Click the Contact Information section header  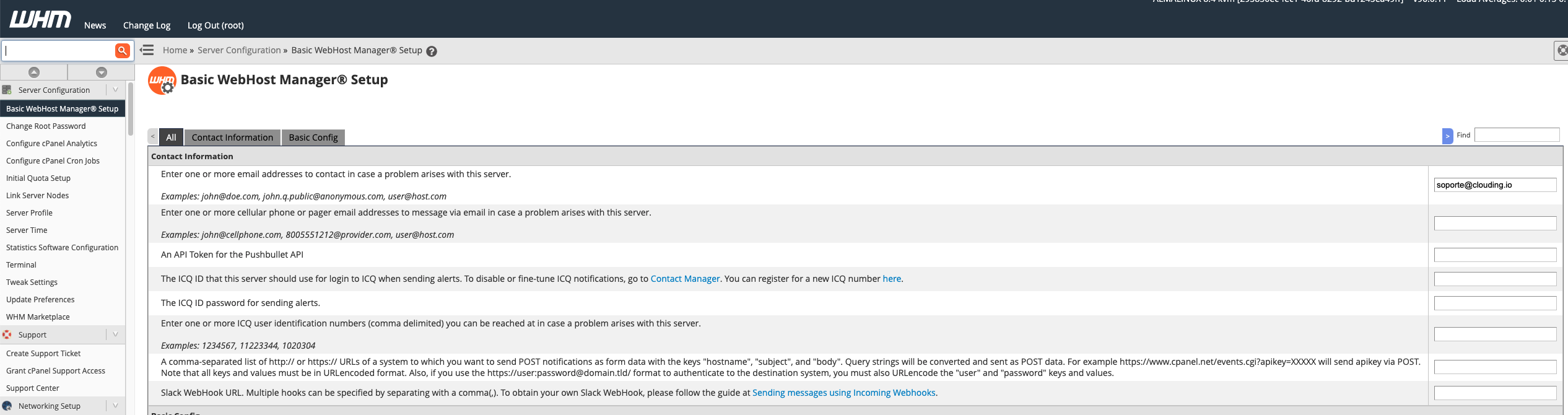855,156
